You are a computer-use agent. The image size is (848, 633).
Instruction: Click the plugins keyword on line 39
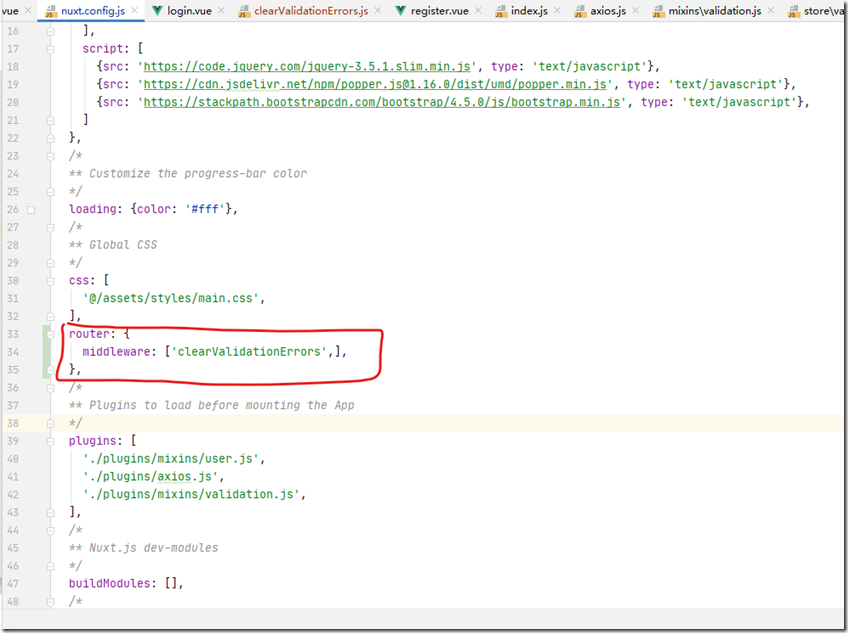coord(92,441)
